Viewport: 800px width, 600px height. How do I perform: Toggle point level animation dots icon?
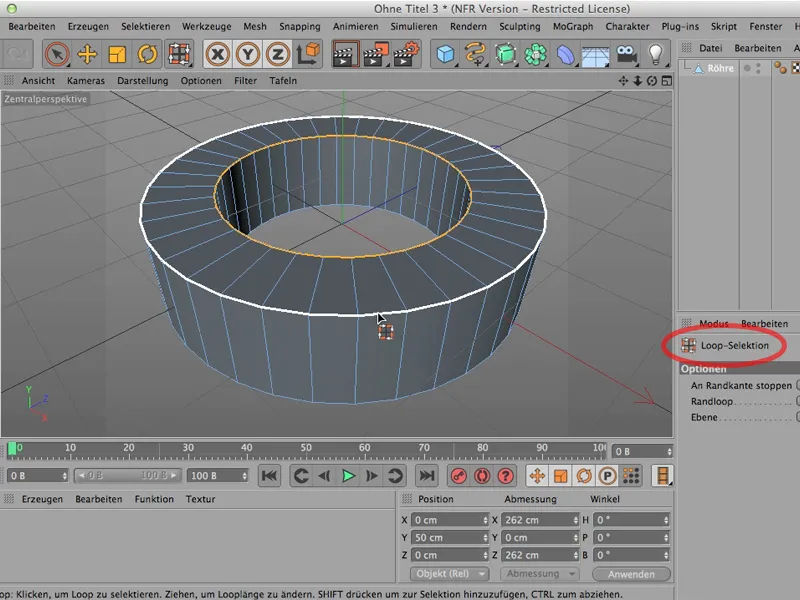click(x=631, y=476)
